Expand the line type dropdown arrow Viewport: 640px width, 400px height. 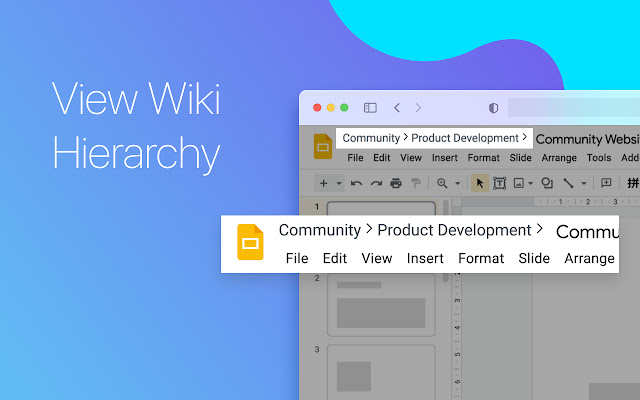coord(584,184)
